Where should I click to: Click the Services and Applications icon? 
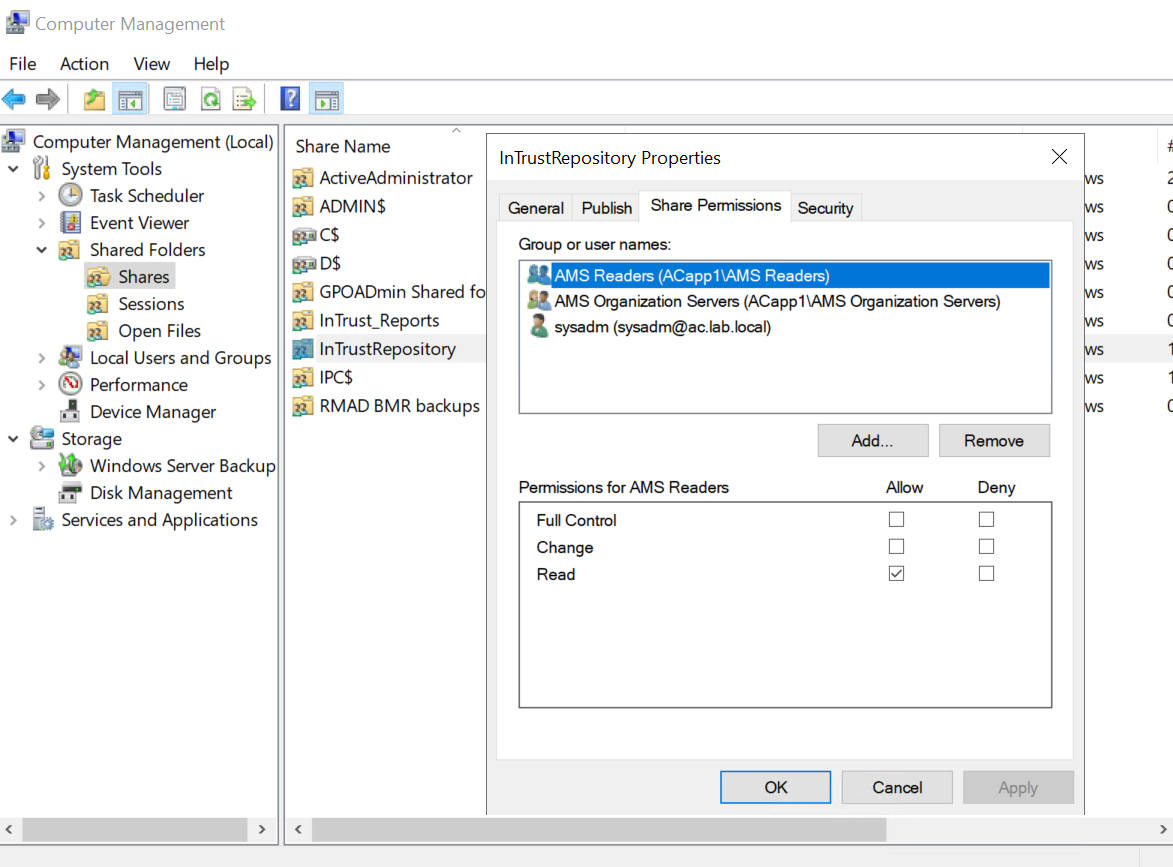43,519
